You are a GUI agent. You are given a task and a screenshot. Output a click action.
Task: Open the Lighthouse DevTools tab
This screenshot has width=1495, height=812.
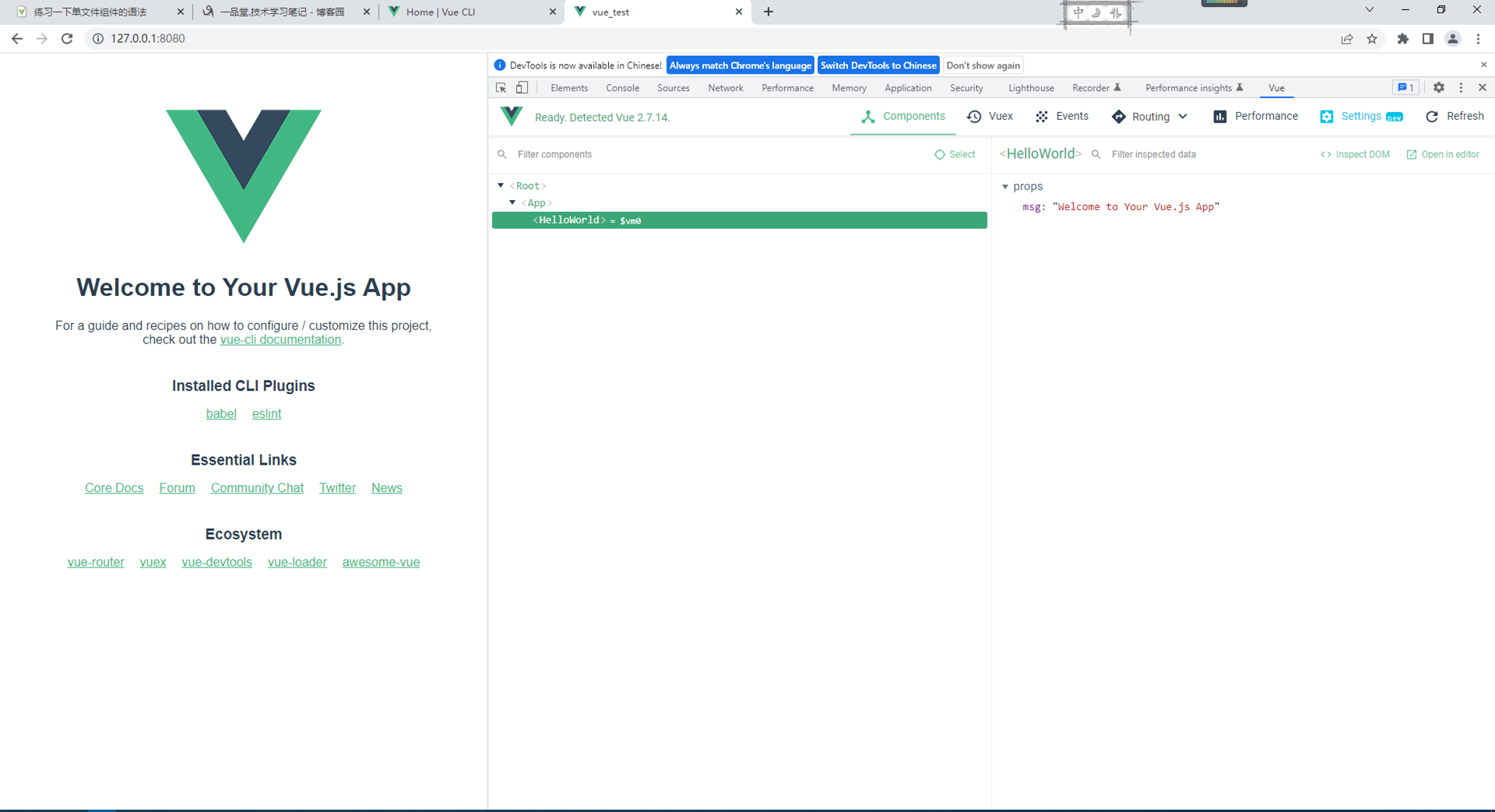pyautogui.click(x=1031, y=88)
